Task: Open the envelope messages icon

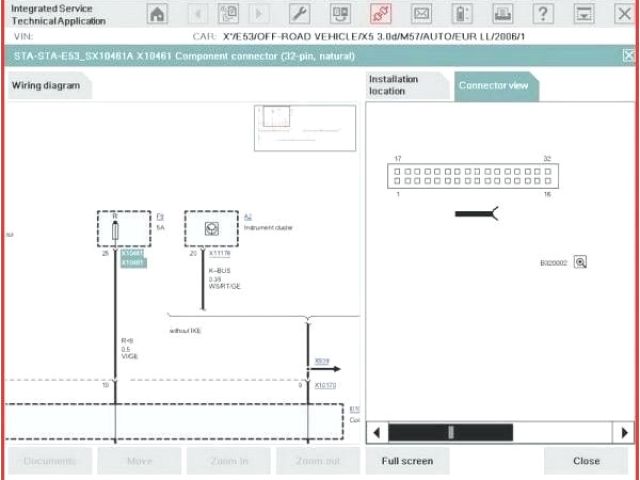Action: pos(422,14)
